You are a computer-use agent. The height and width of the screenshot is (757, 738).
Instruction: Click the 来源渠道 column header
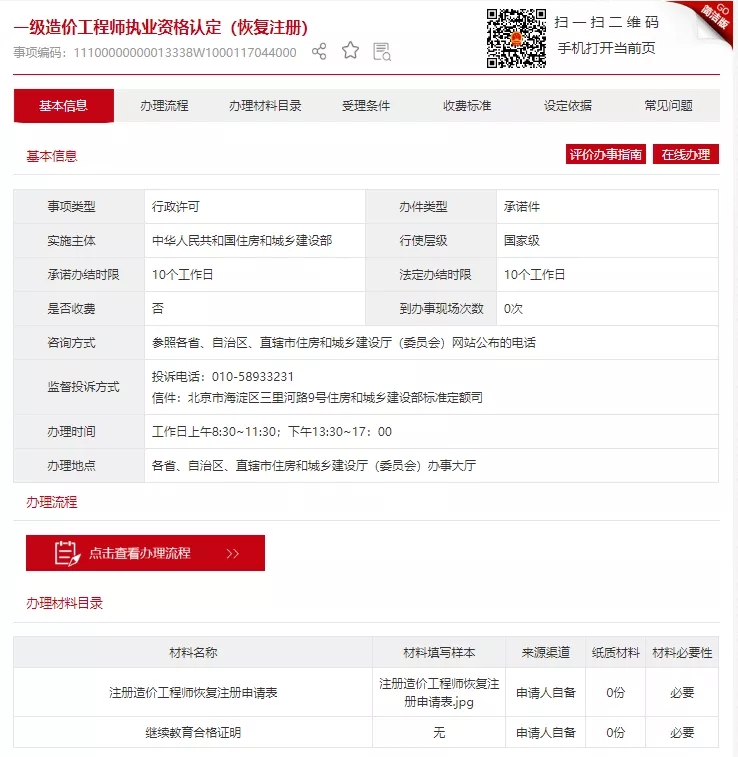point(546,653)
